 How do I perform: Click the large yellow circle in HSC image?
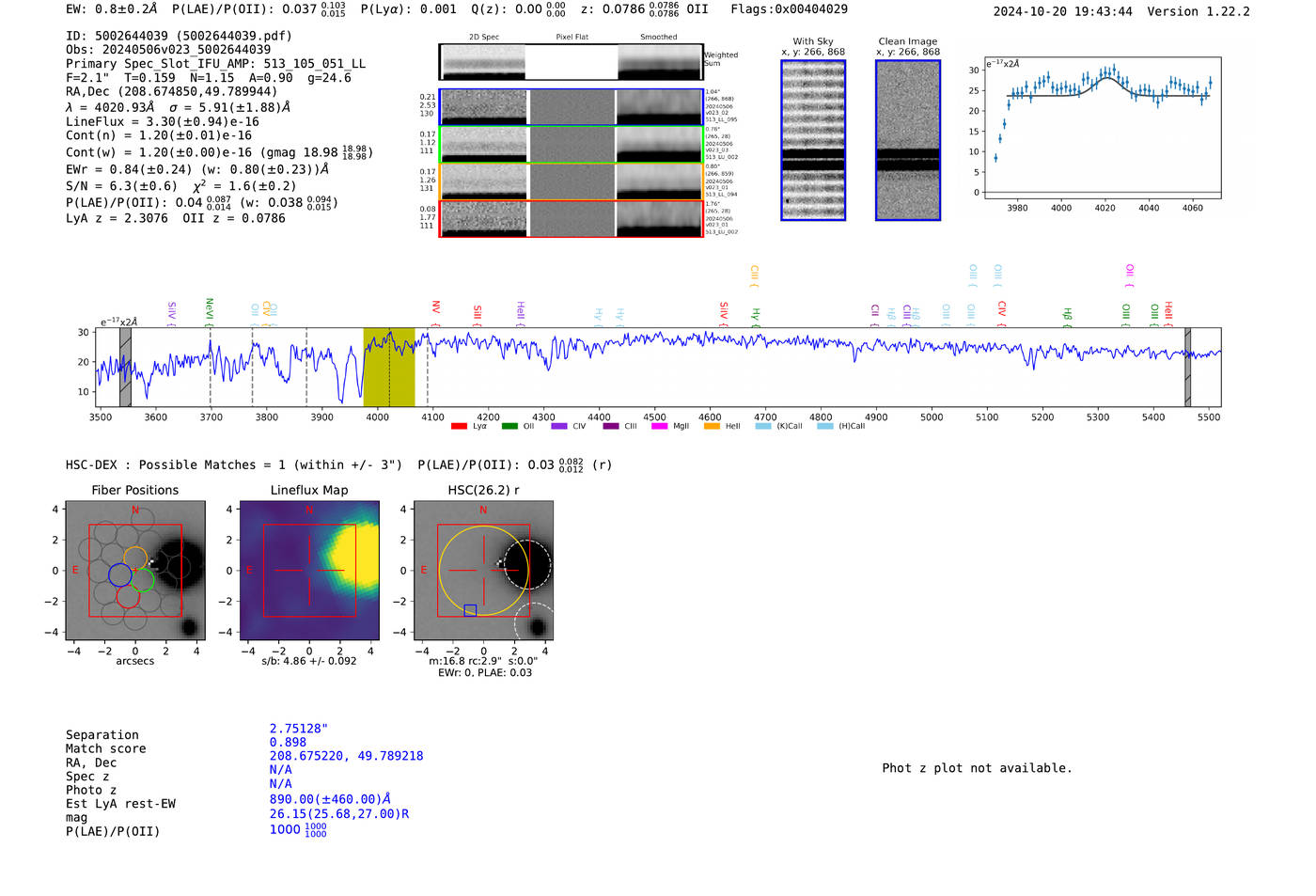[x=483, y=571]
